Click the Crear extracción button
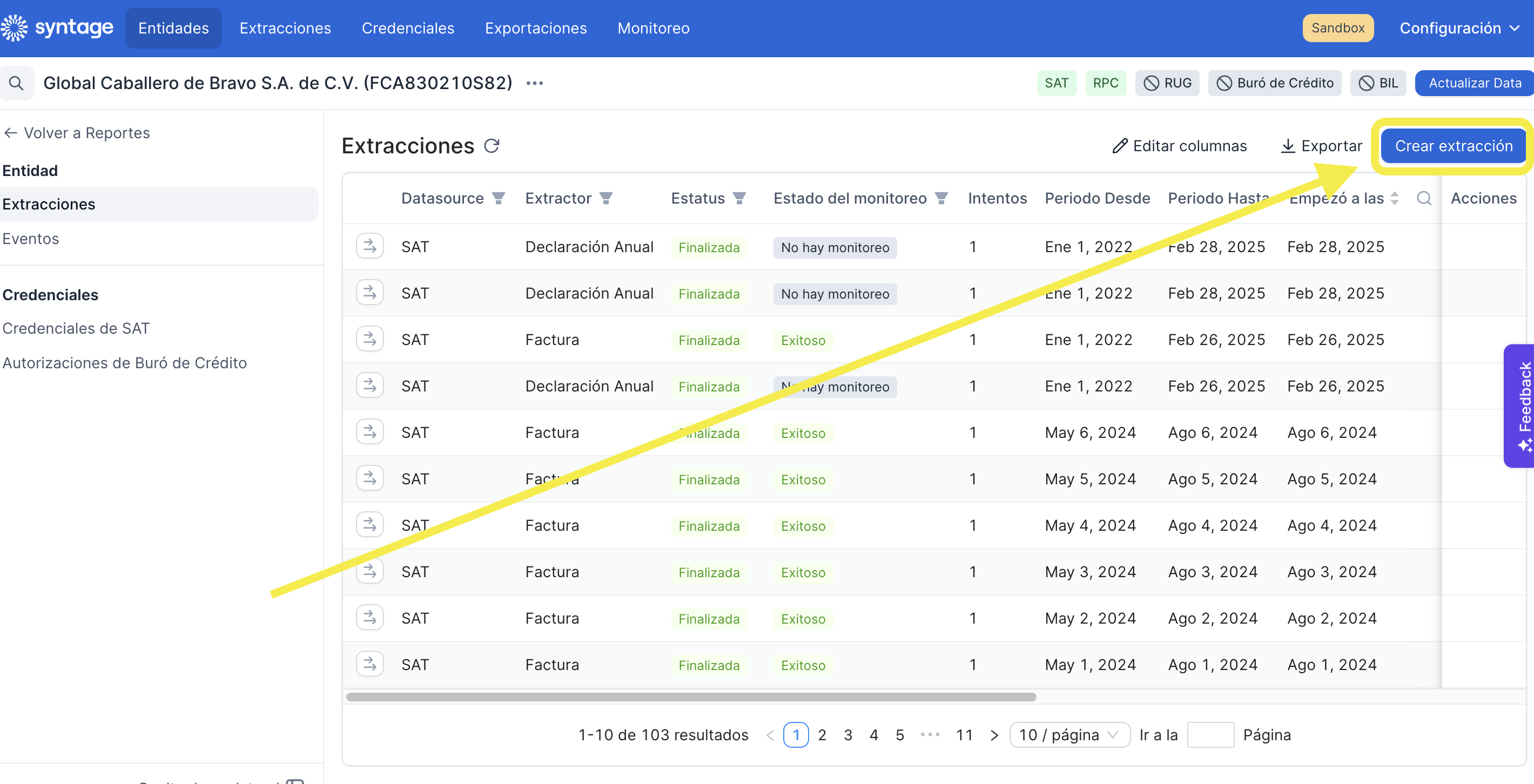Viewport: 1534px width, 784px height. coord(1454,146)
